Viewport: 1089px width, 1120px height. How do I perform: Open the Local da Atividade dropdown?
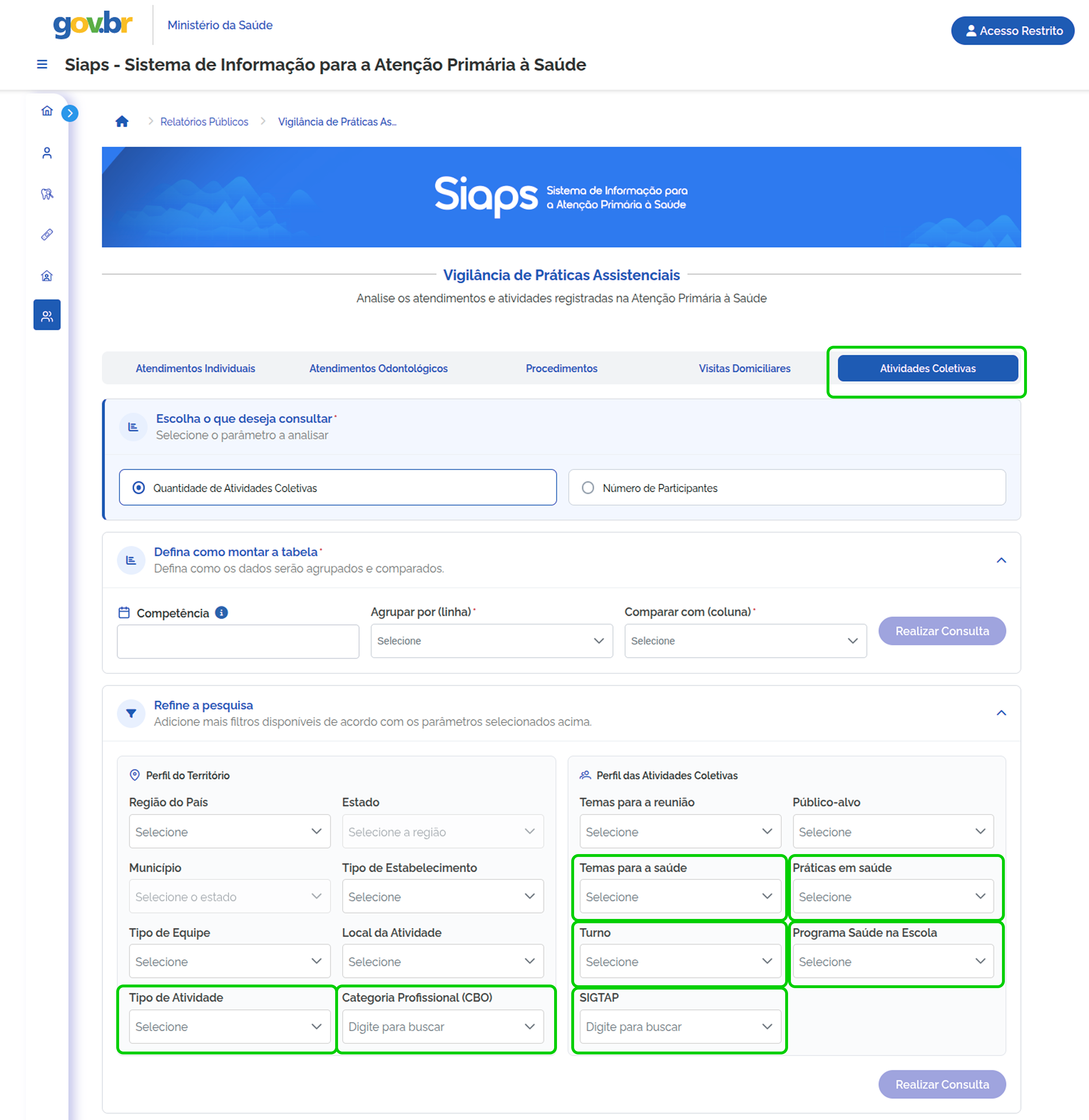point(443,962)
